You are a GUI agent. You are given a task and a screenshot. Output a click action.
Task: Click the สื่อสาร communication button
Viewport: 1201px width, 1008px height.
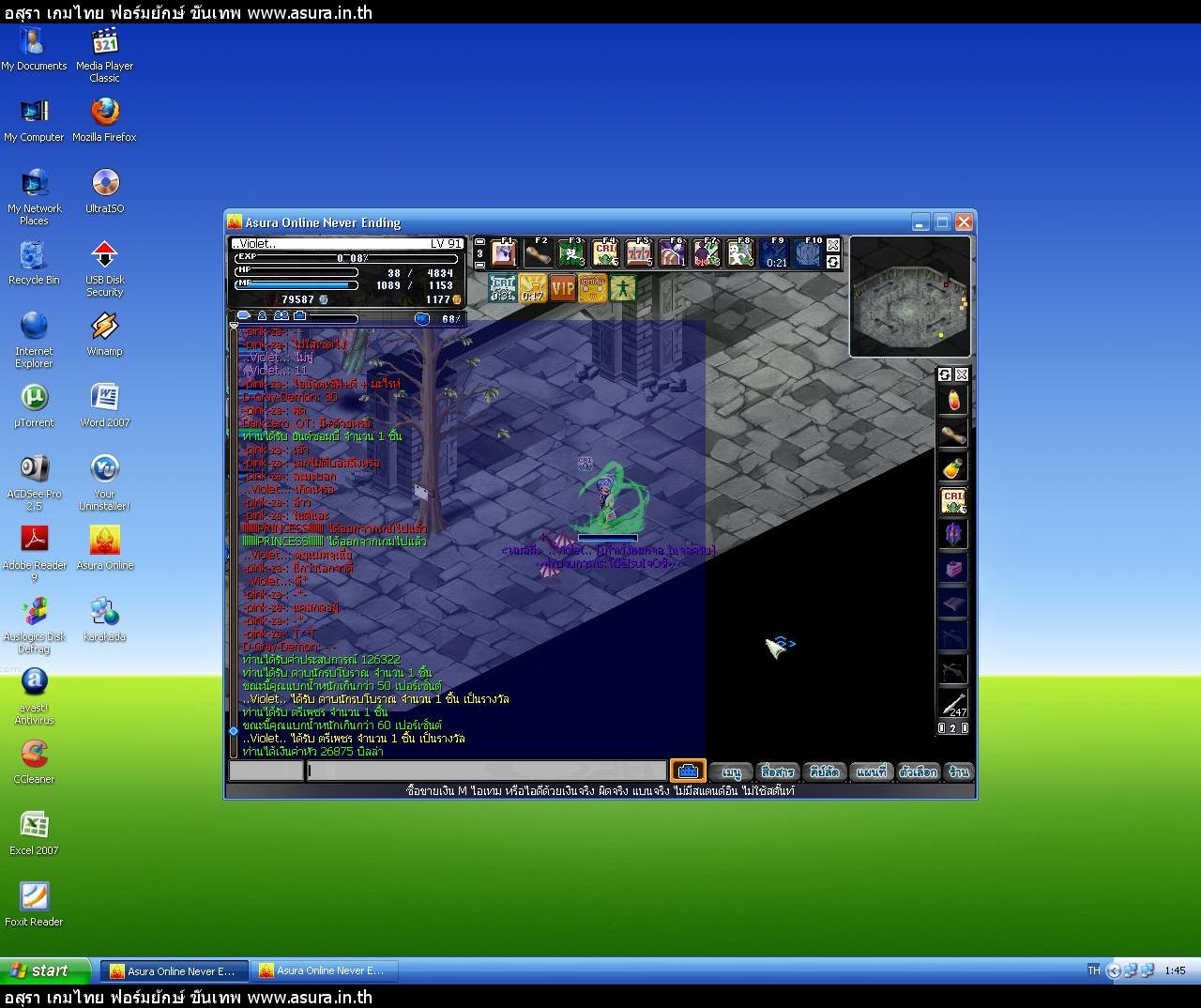pos(778,771)
